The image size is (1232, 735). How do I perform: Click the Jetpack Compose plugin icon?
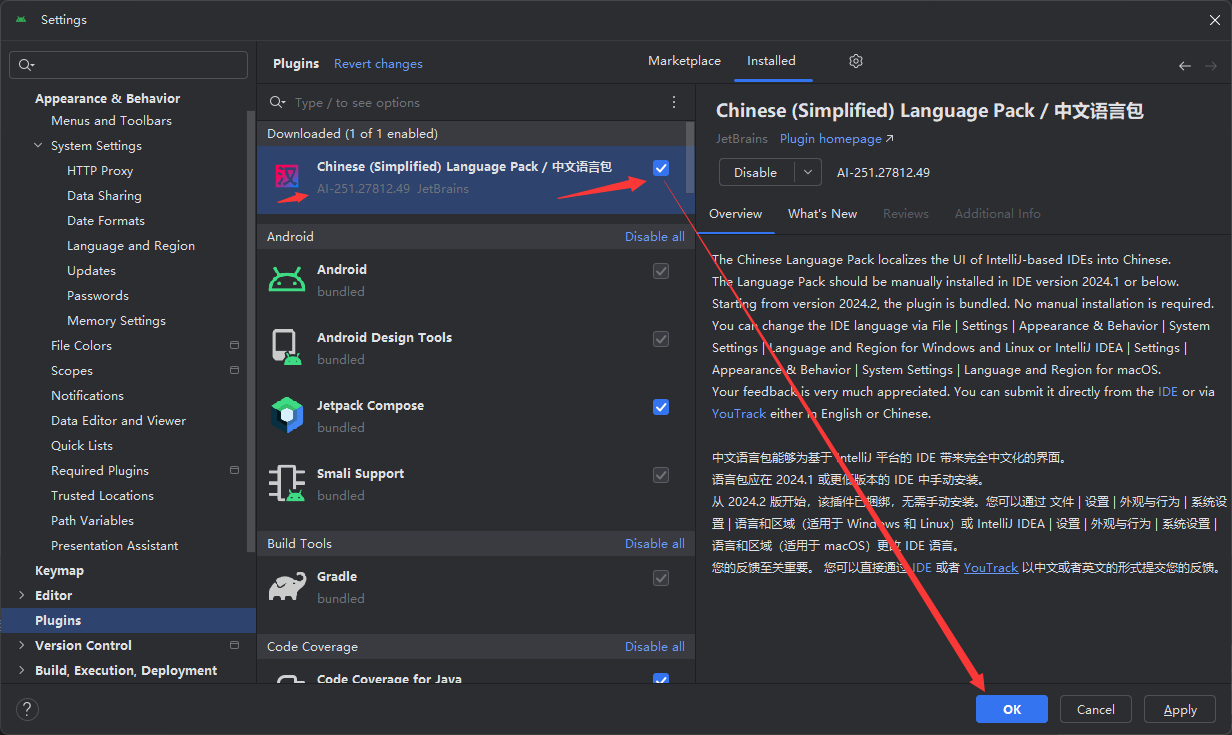pos(287,415)
